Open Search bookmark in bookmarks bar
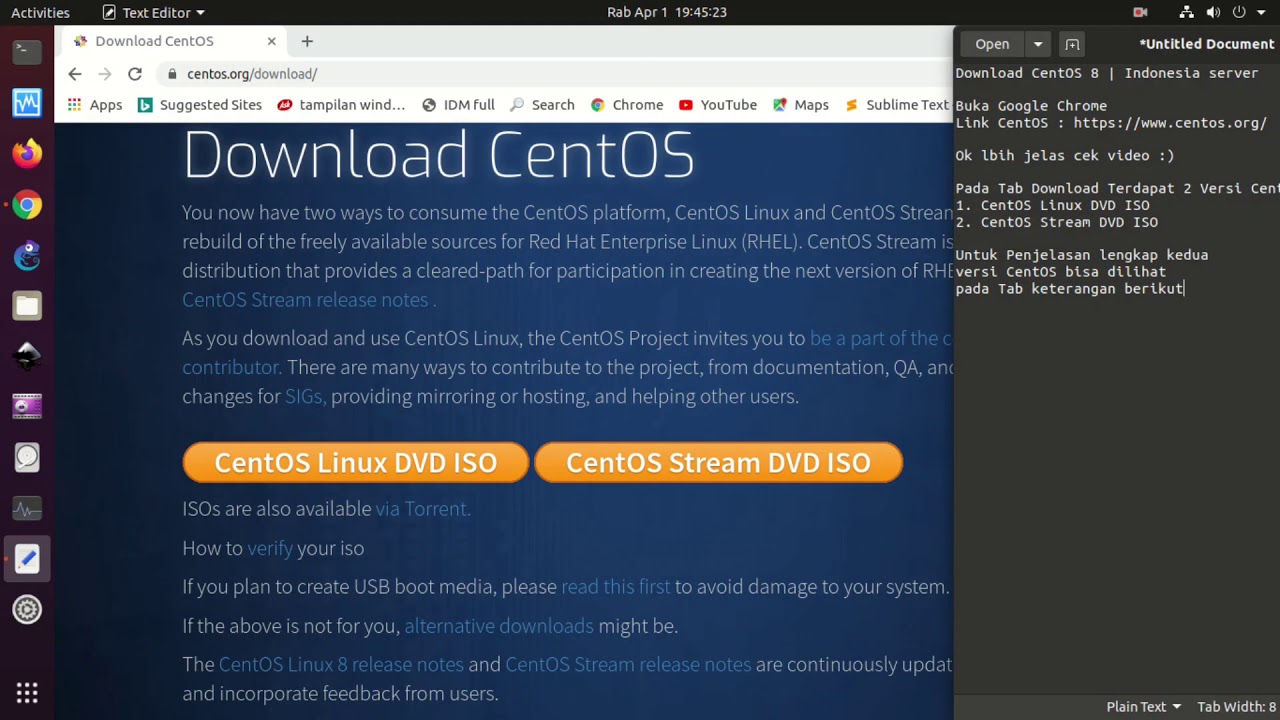This screenshot has width=1280, height=720. coord(542,105)
